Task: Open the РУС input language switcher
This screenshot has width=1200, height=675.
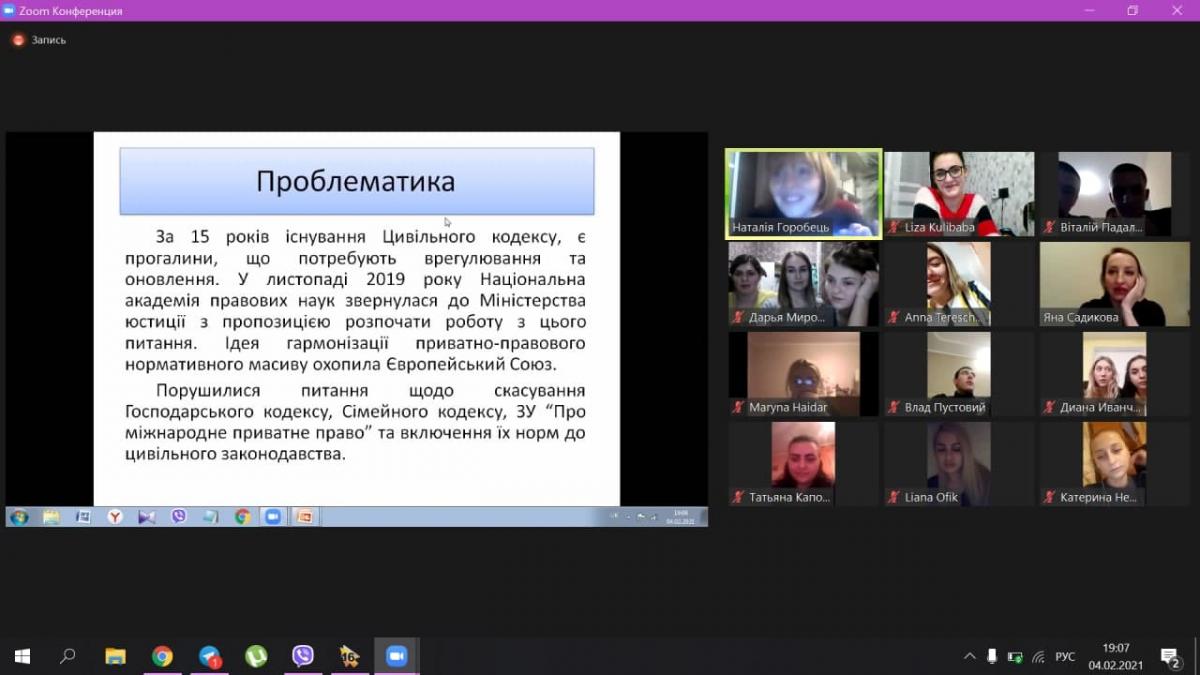Action: 1065,657
